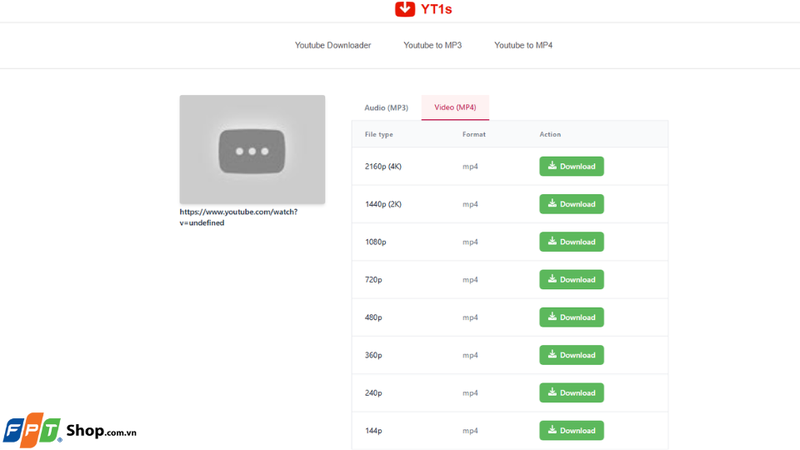The image size is (800, 450).
Task: Click the YT1s brand name text
Action: (436, 9)
